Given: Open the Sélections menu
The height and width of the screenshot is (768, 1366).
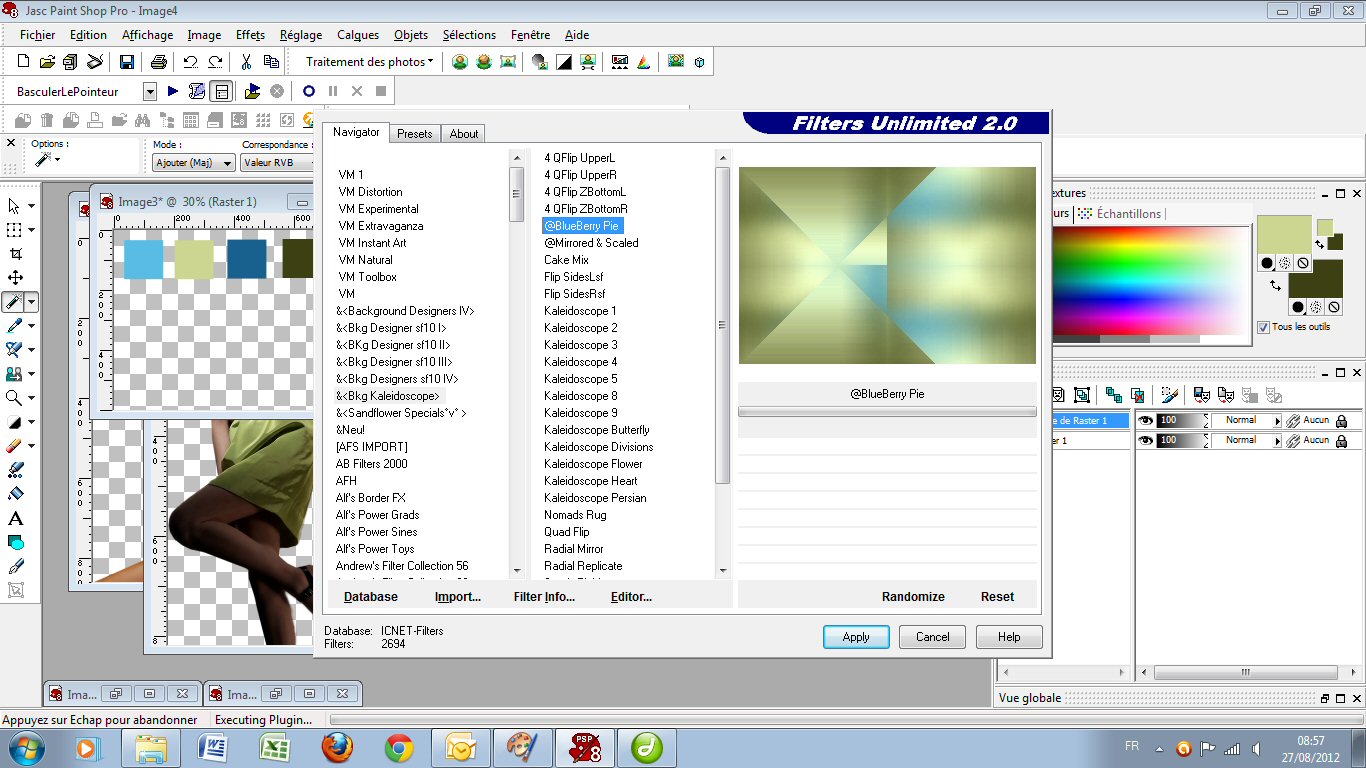Looking at the screenshot, I should click(469, 35).
